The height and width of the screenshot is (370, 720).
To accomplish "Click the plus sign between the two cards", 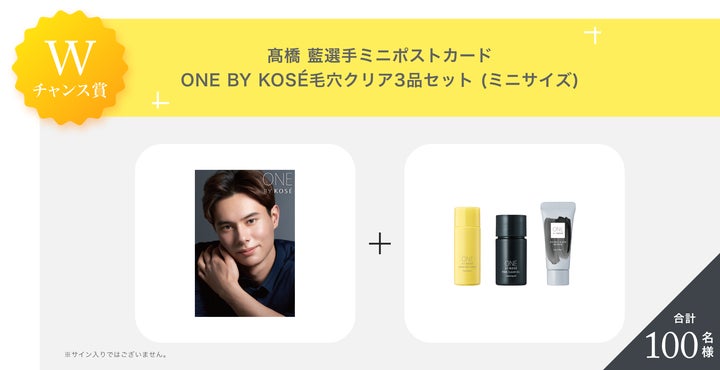I will [380, 243].
